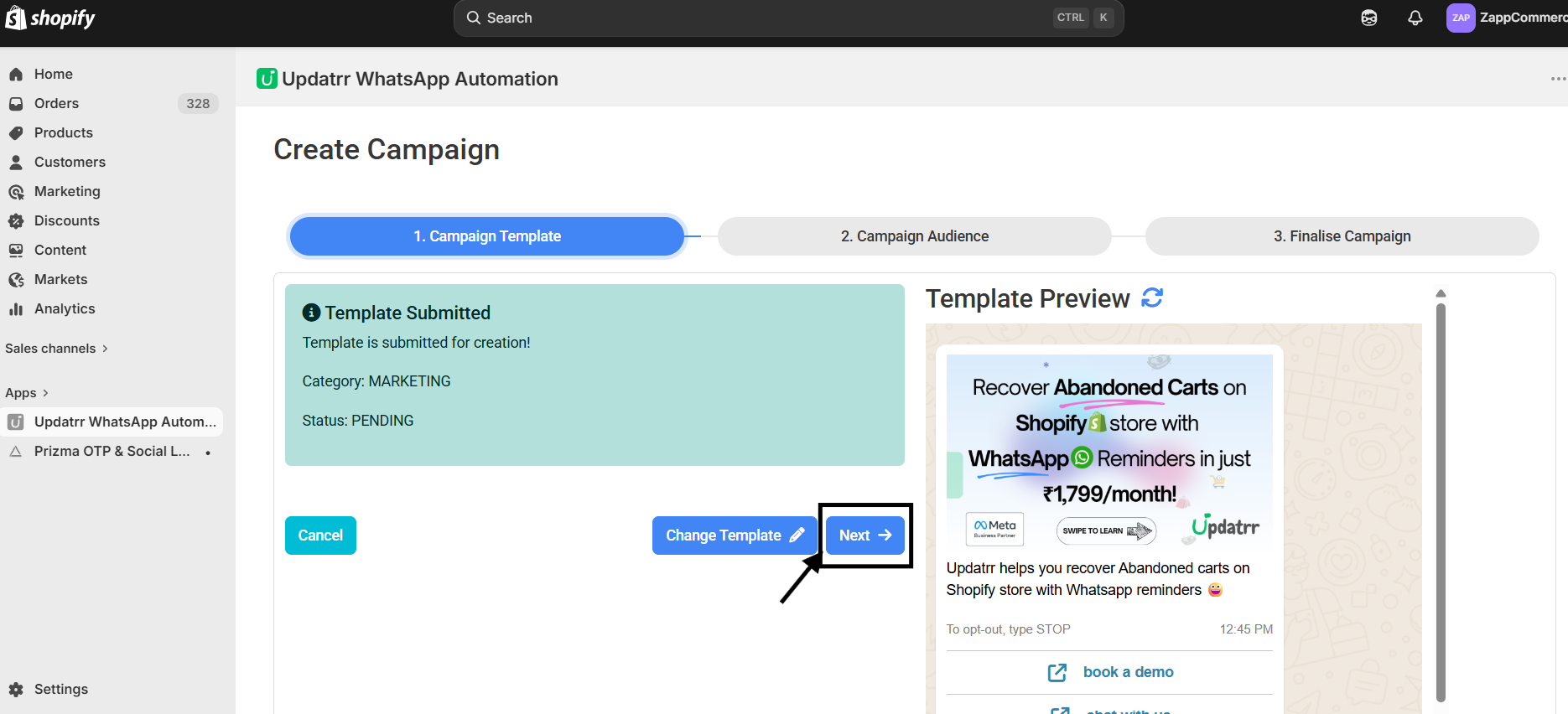Click the book a demo link
This screenshot has height=714, width=1568.
coord(1127,672)
